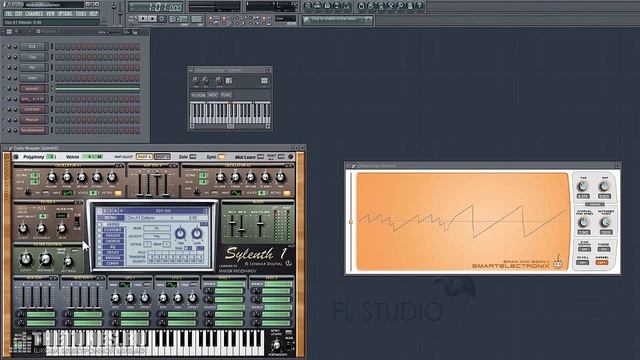The height and width of the screenshot is (360, 640).
Task: Click the Sylenth1 mixer main volume slider
Action: [x=260, y=225]
